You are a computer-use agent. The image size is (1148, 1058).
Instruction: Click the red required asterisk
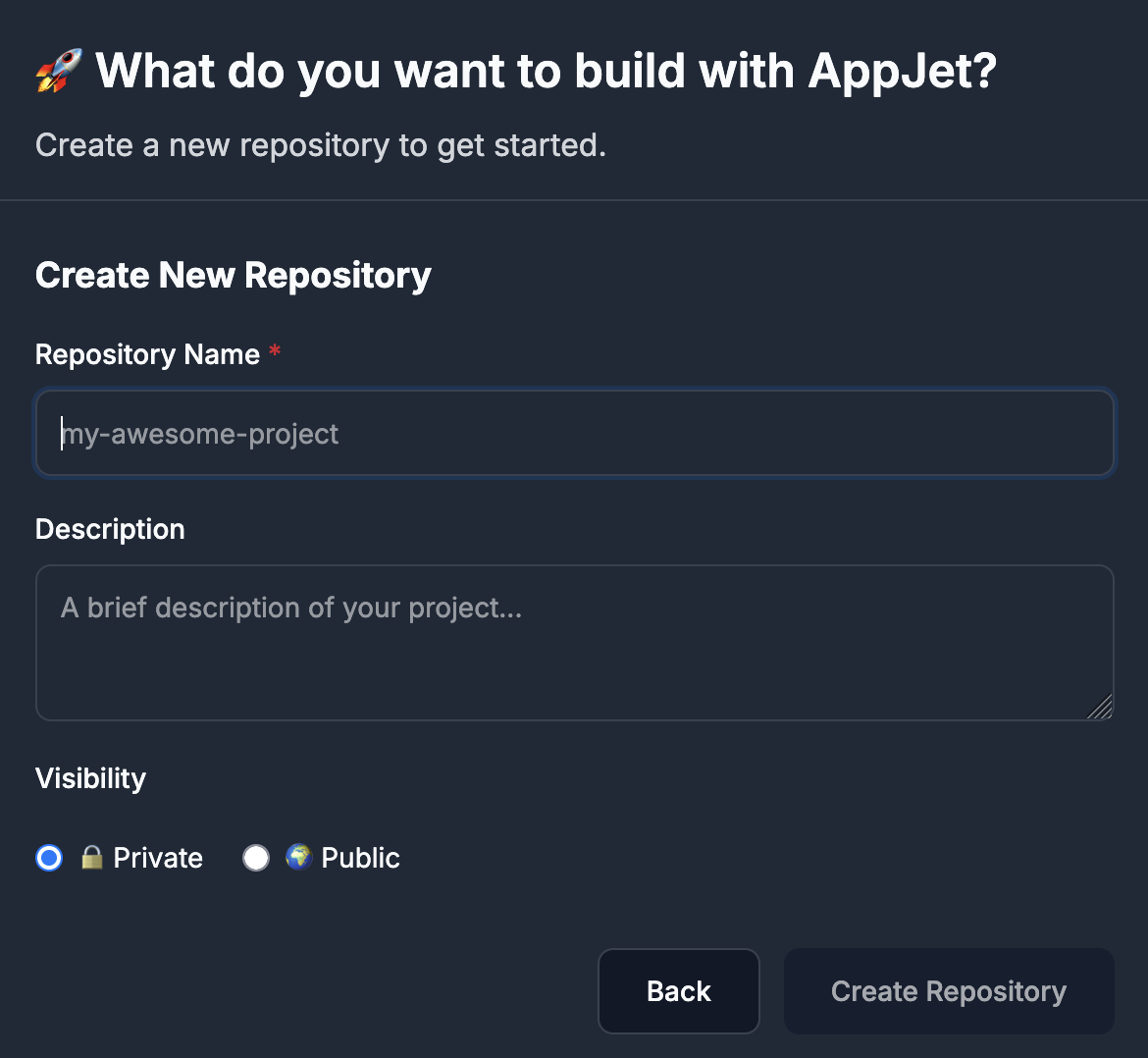point(275,350)
